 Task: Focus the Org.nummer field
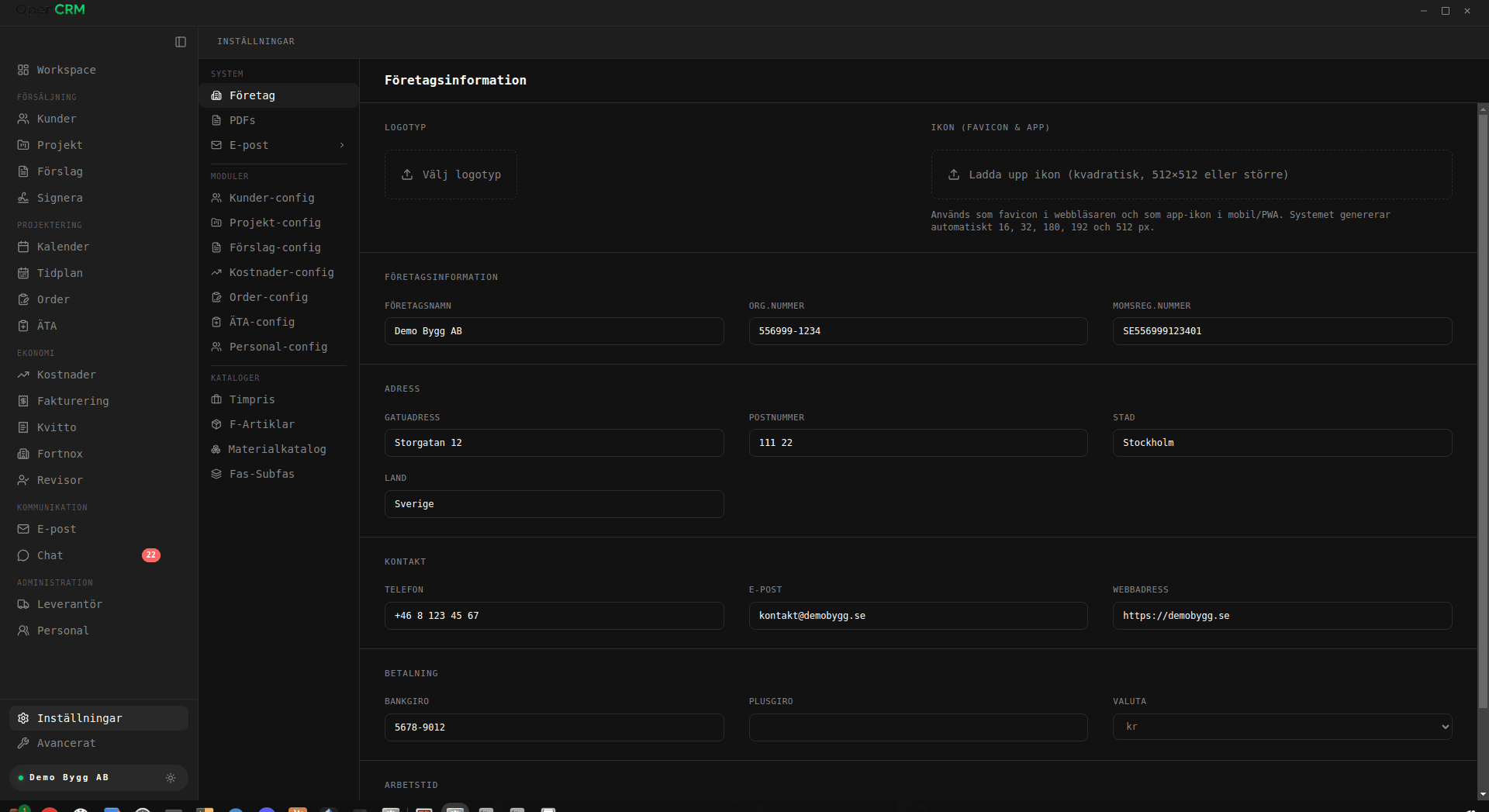[918, 331]
